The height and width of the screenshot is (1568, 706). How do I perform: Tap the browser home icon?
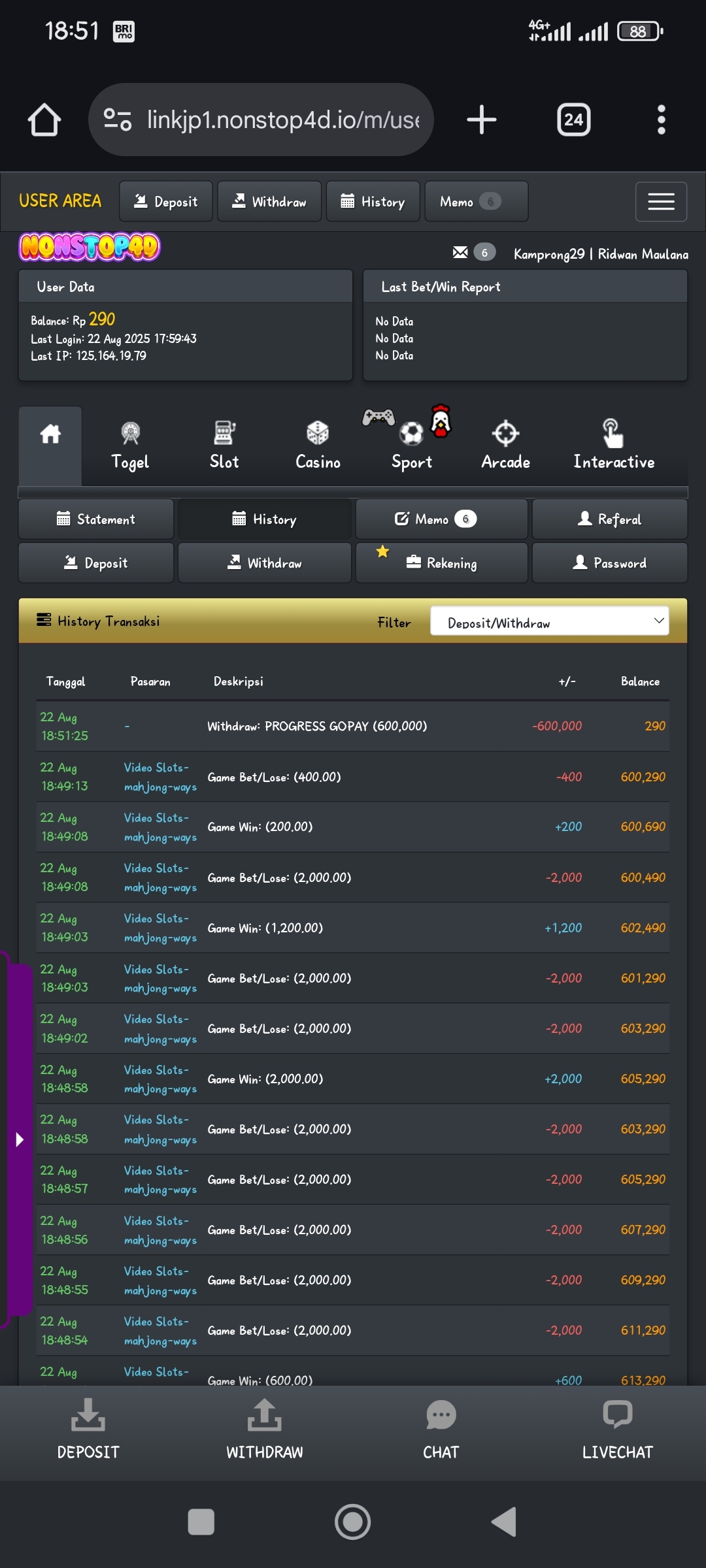tap(44, 120)
